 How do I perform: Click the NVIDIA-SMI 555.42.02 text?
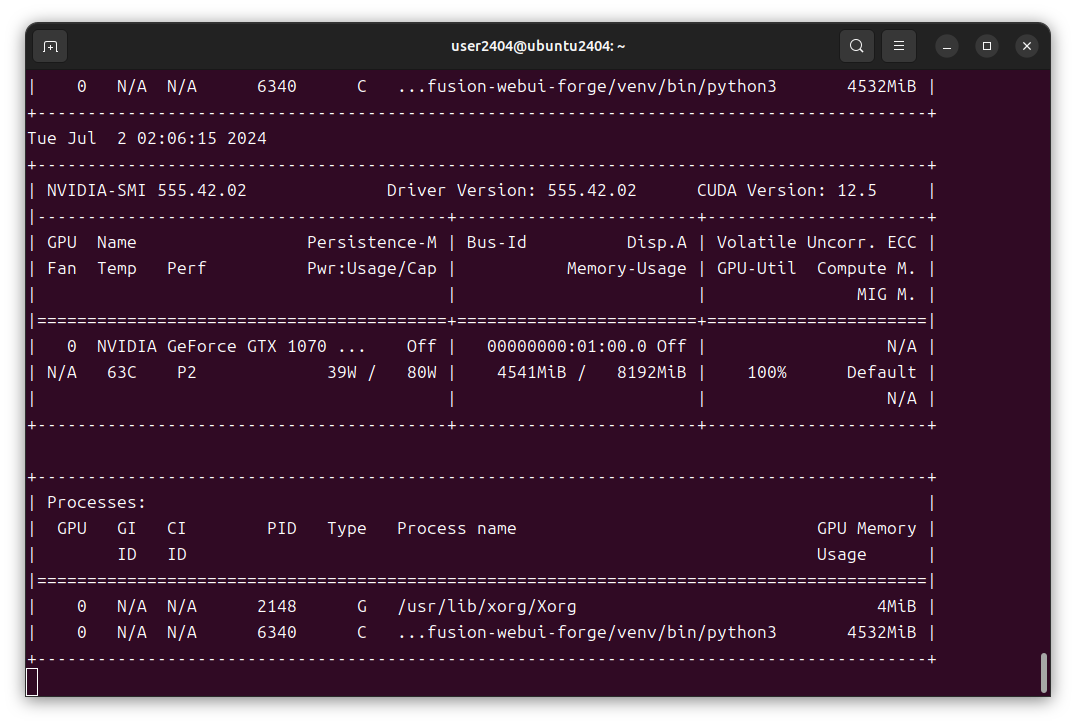pyautogui.click(x=147, y=191)
